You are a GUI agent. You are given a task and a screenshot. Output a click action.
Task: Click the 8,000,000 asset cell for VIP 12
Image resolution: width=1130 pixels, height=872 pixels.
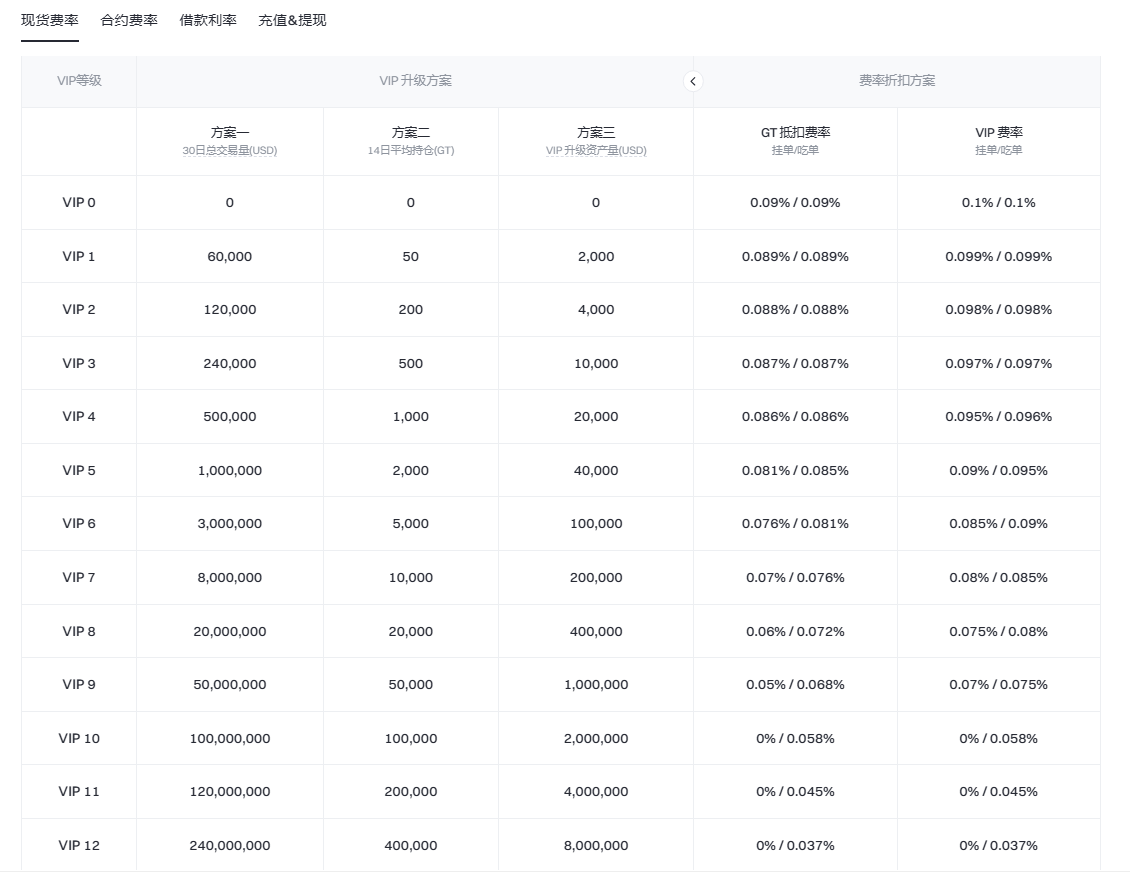click(x=596, y=846)
